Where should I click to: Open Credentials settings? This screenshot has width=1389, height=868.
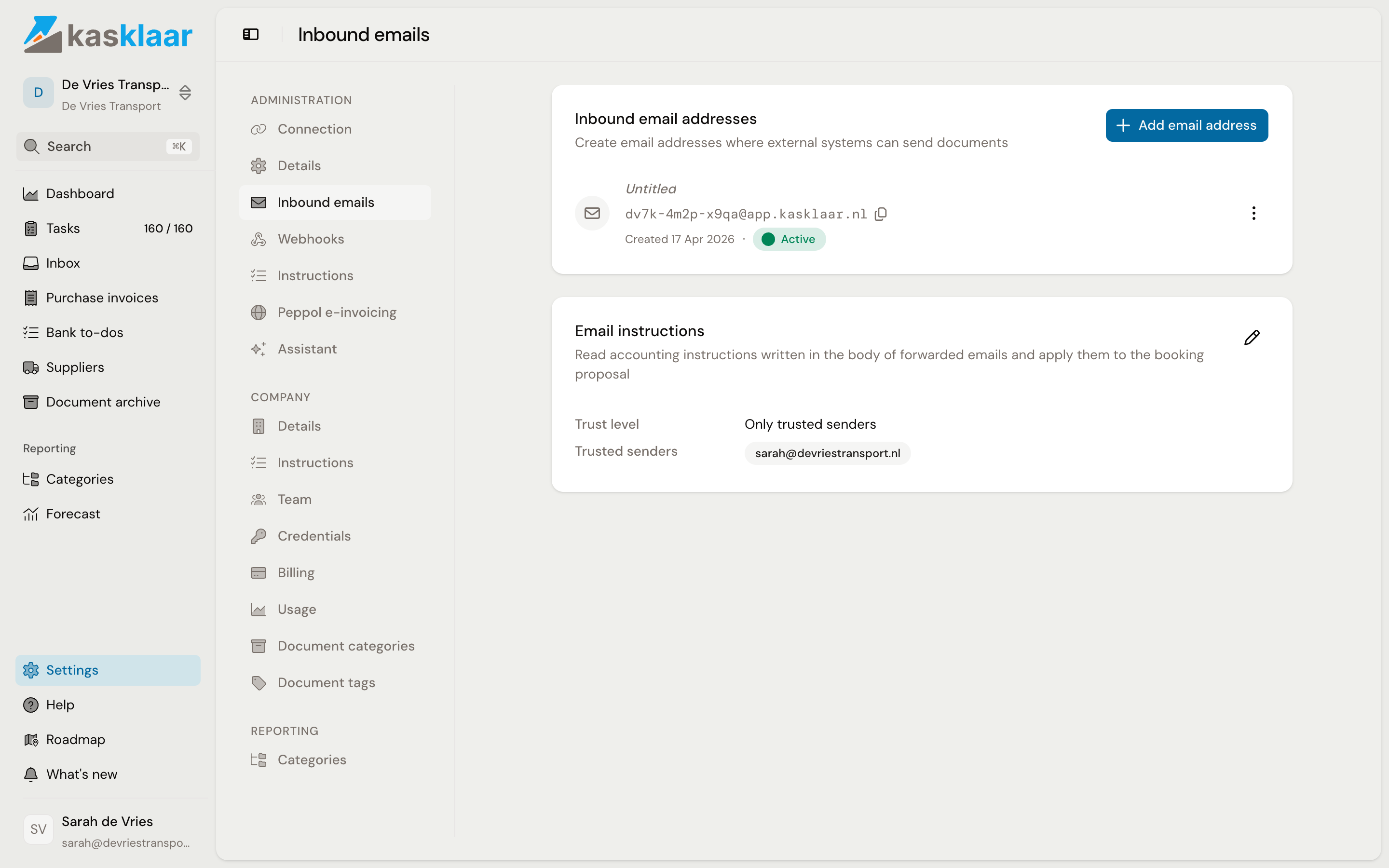click(335, 536)
